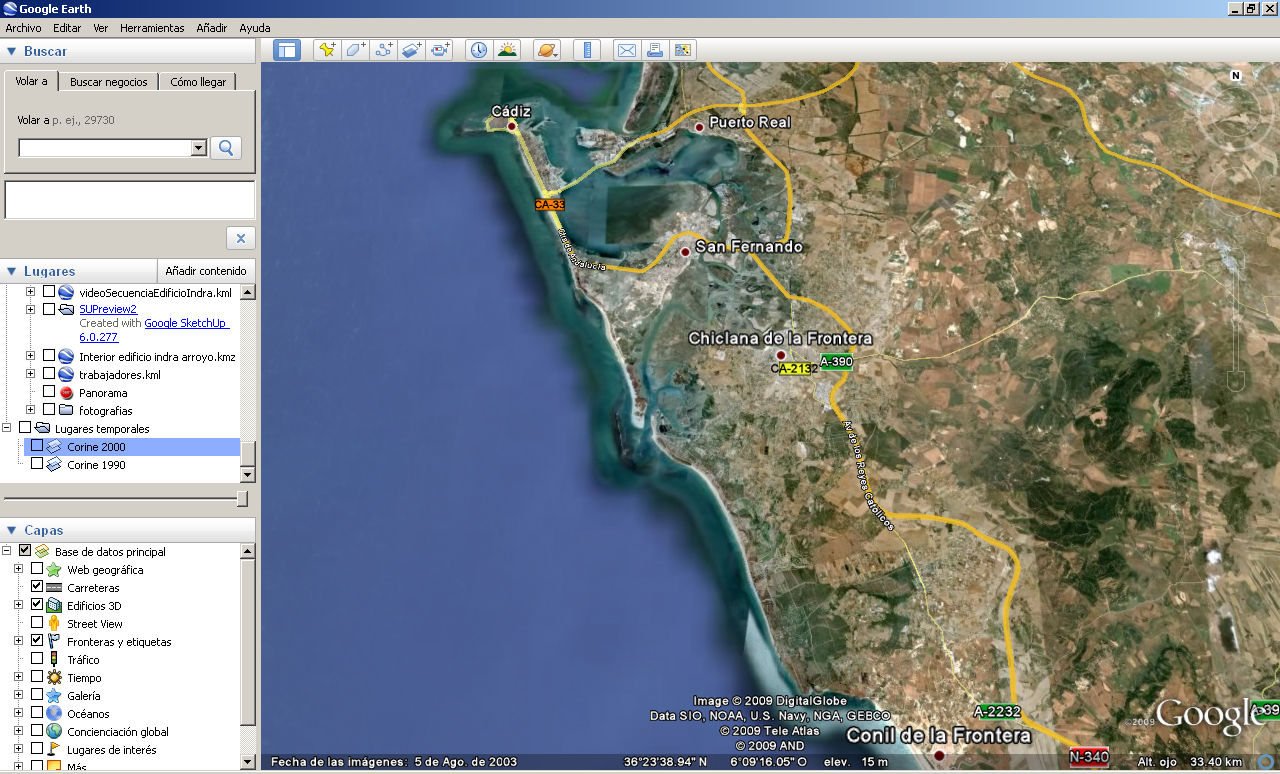Screen dimensions: 1280x774
Task: Open historical imagery with the clock icon
Action: tap(477, 49)
